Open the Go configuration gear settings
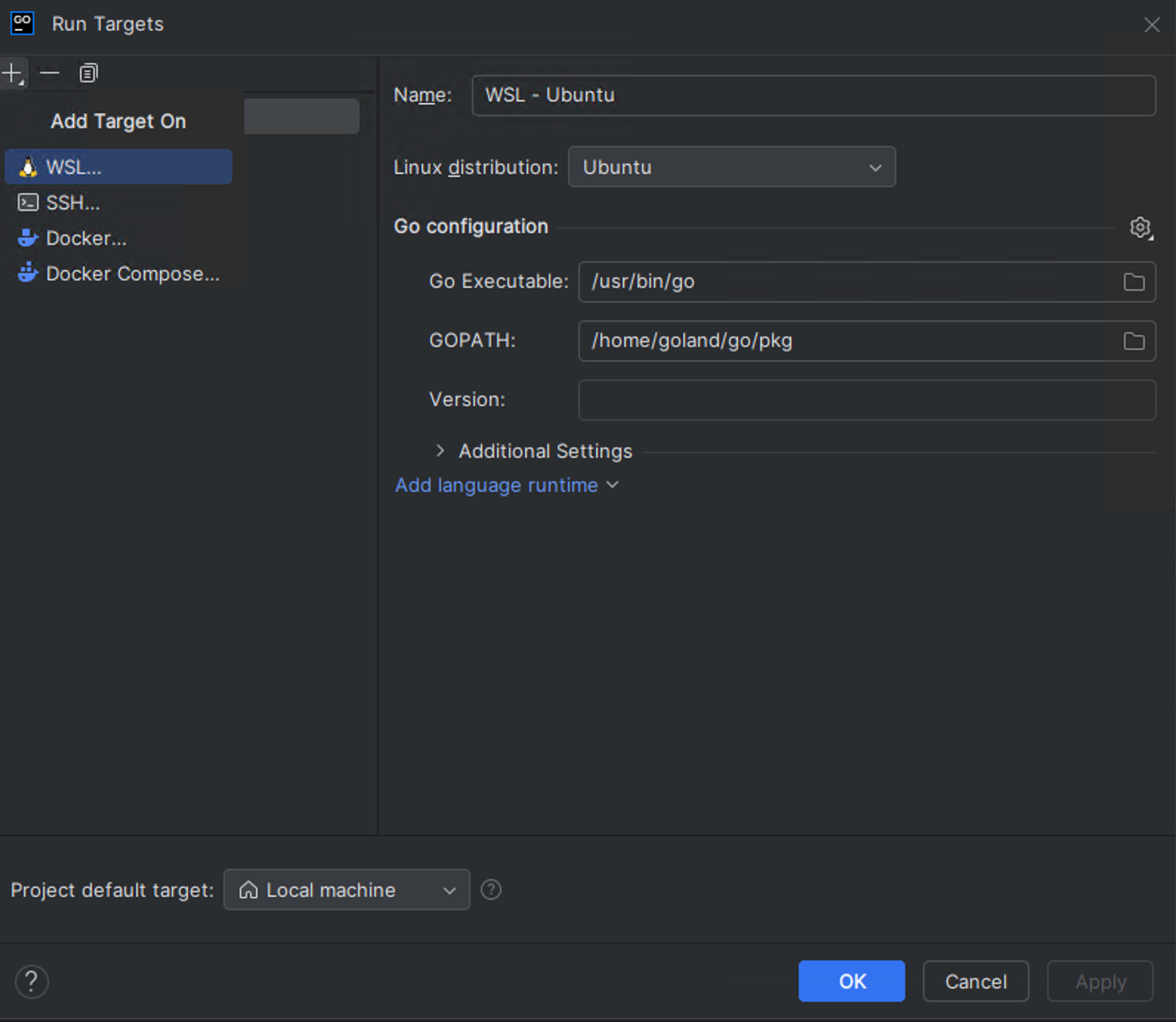 tap(1140, 227)
